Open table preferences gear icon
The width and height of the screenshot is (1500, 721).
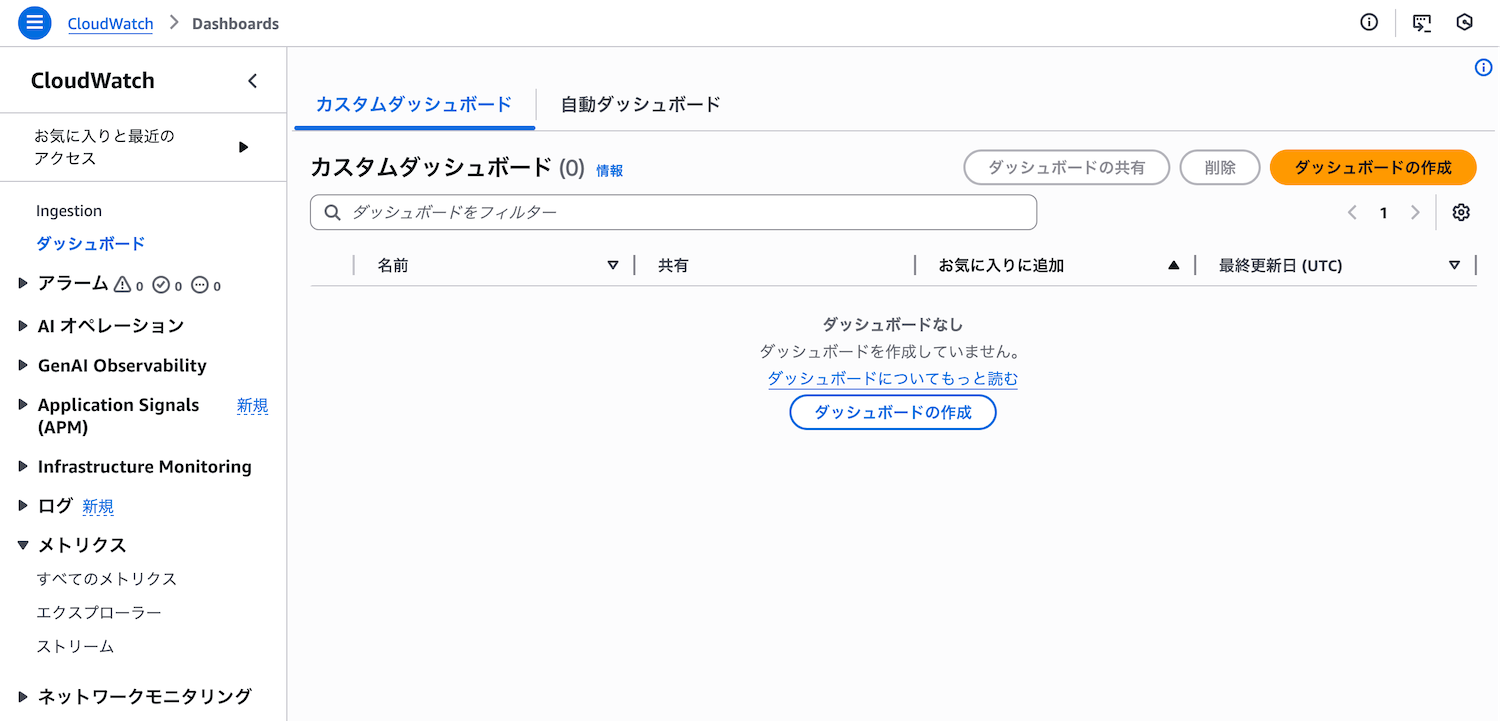pos(1461,212)
